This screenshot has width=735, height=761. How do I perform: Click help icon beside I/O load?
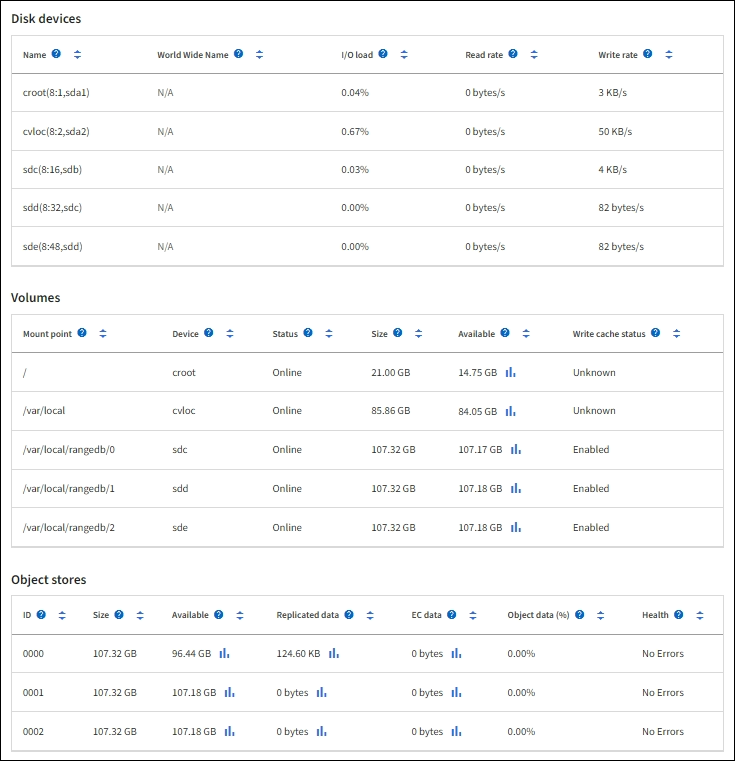click(382, 54)
